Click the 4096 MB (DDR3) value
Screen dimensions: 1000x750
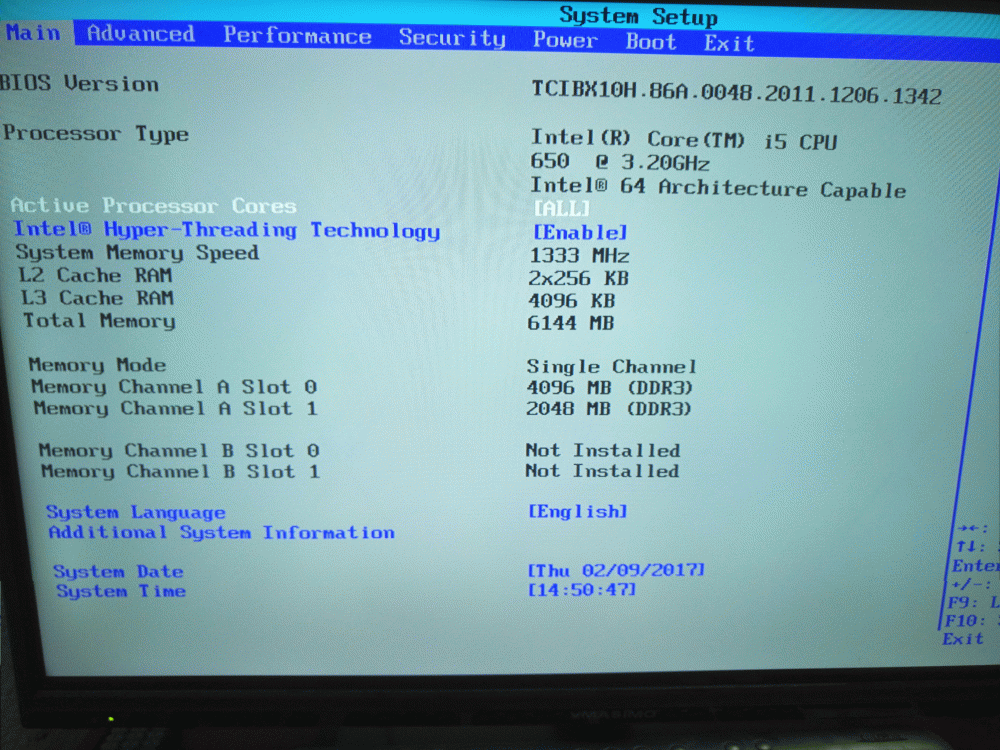pos(609,387)
